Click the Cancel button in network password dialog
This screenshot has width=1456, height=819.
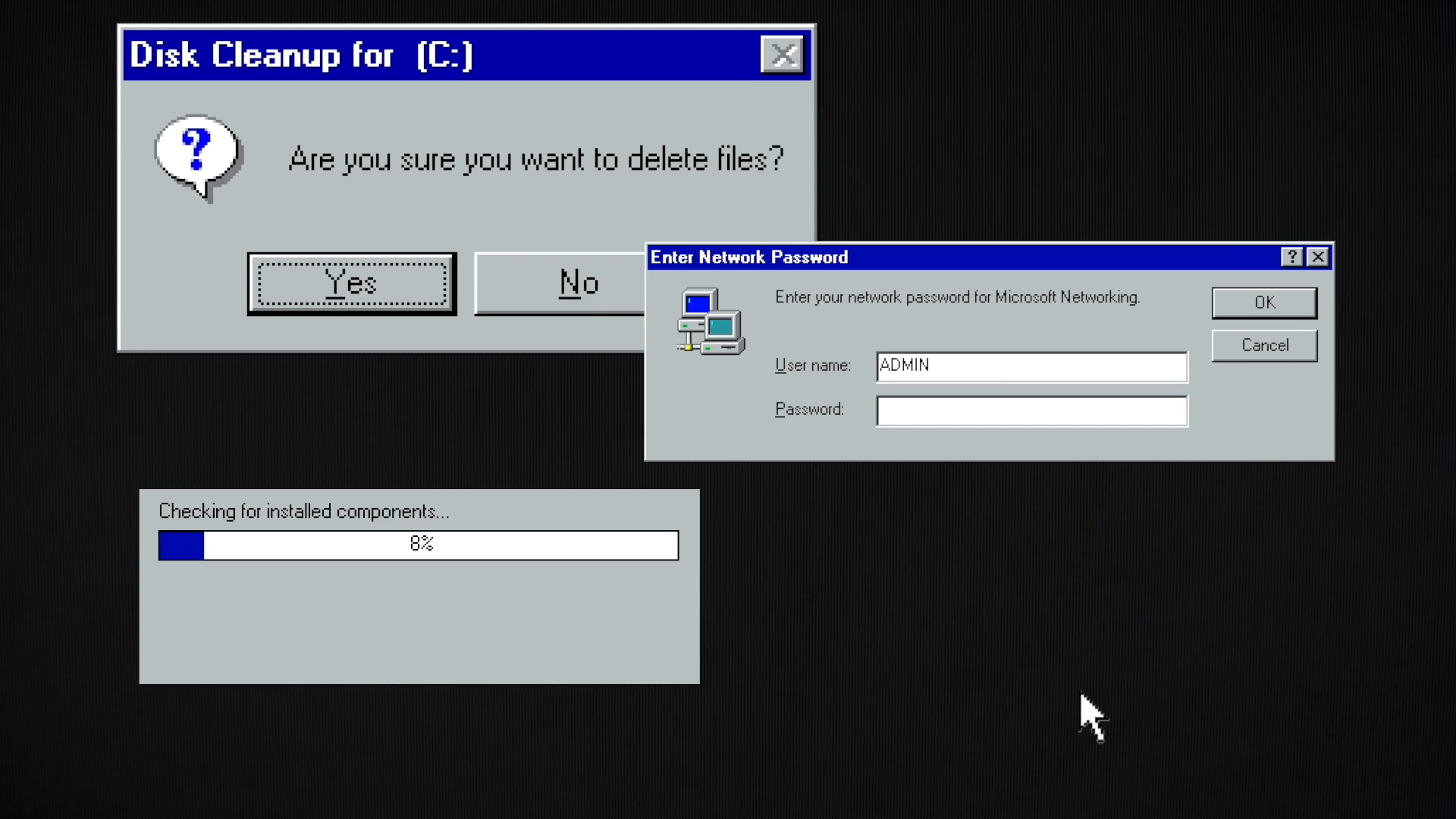click(x=1264, y=345)
